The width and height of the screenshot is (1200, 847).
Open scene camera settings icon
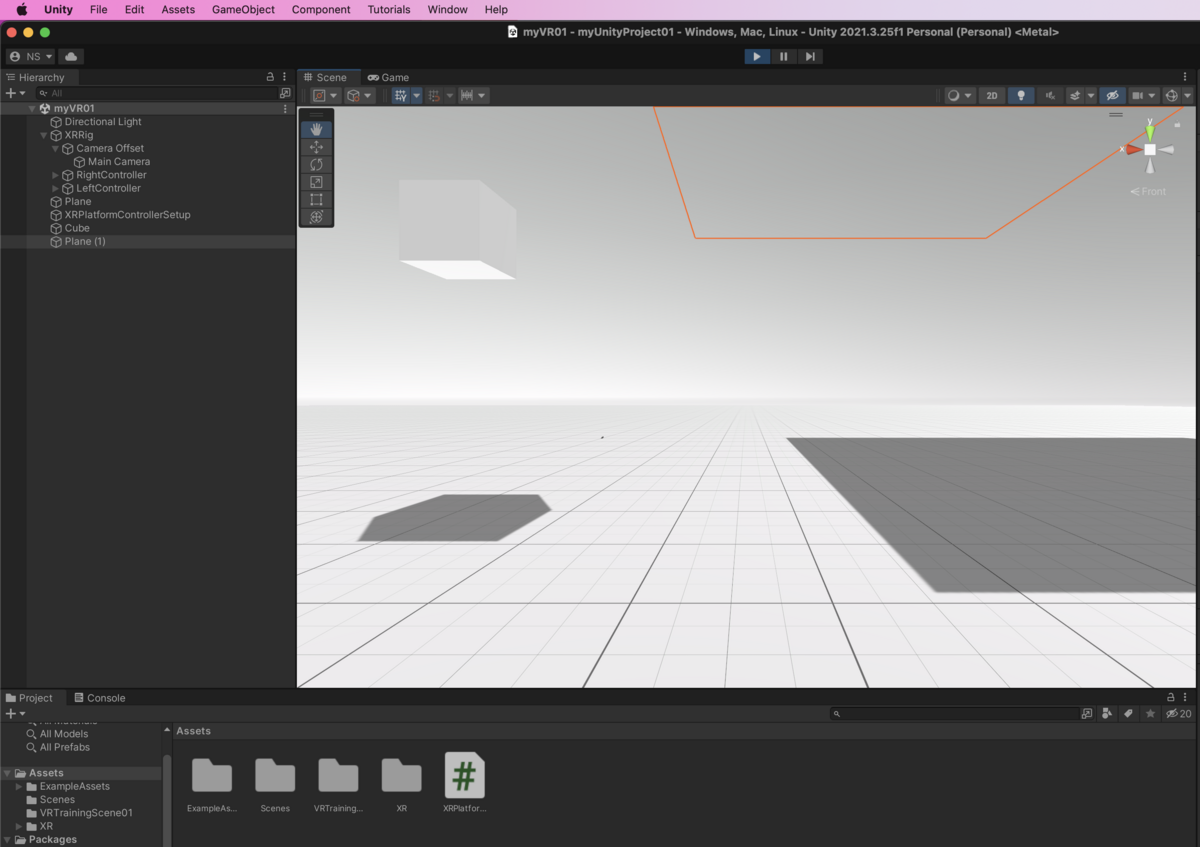(1137, 96)
